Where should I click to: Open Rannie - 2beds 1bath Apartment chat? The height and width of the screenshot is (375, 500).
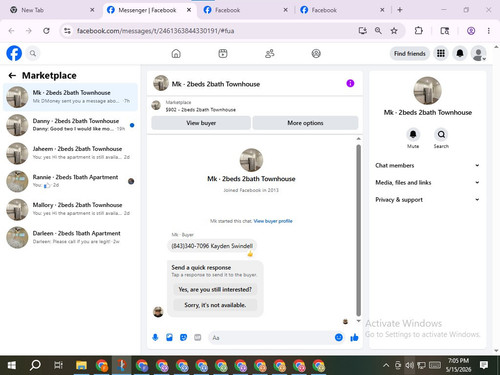pos(70,181)
